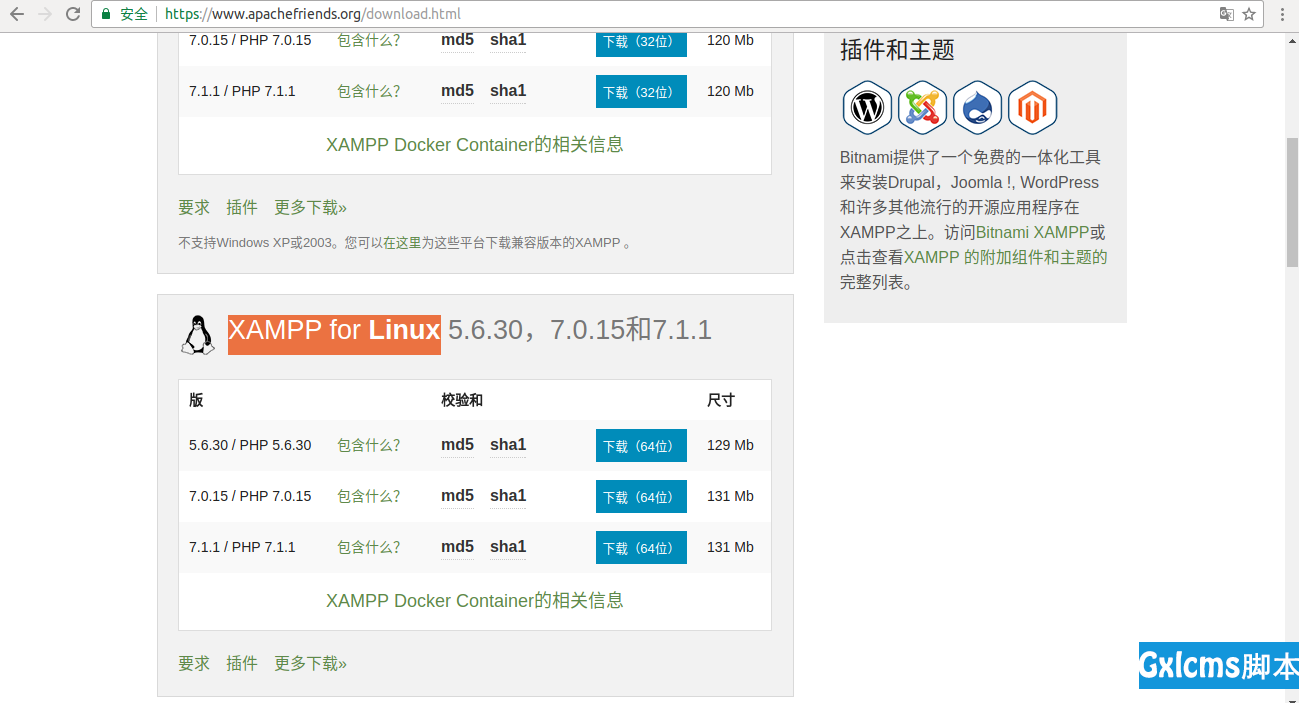Download Linux 5.6.30 64-bit version
1299x703 pixels.
click(641, 445)
